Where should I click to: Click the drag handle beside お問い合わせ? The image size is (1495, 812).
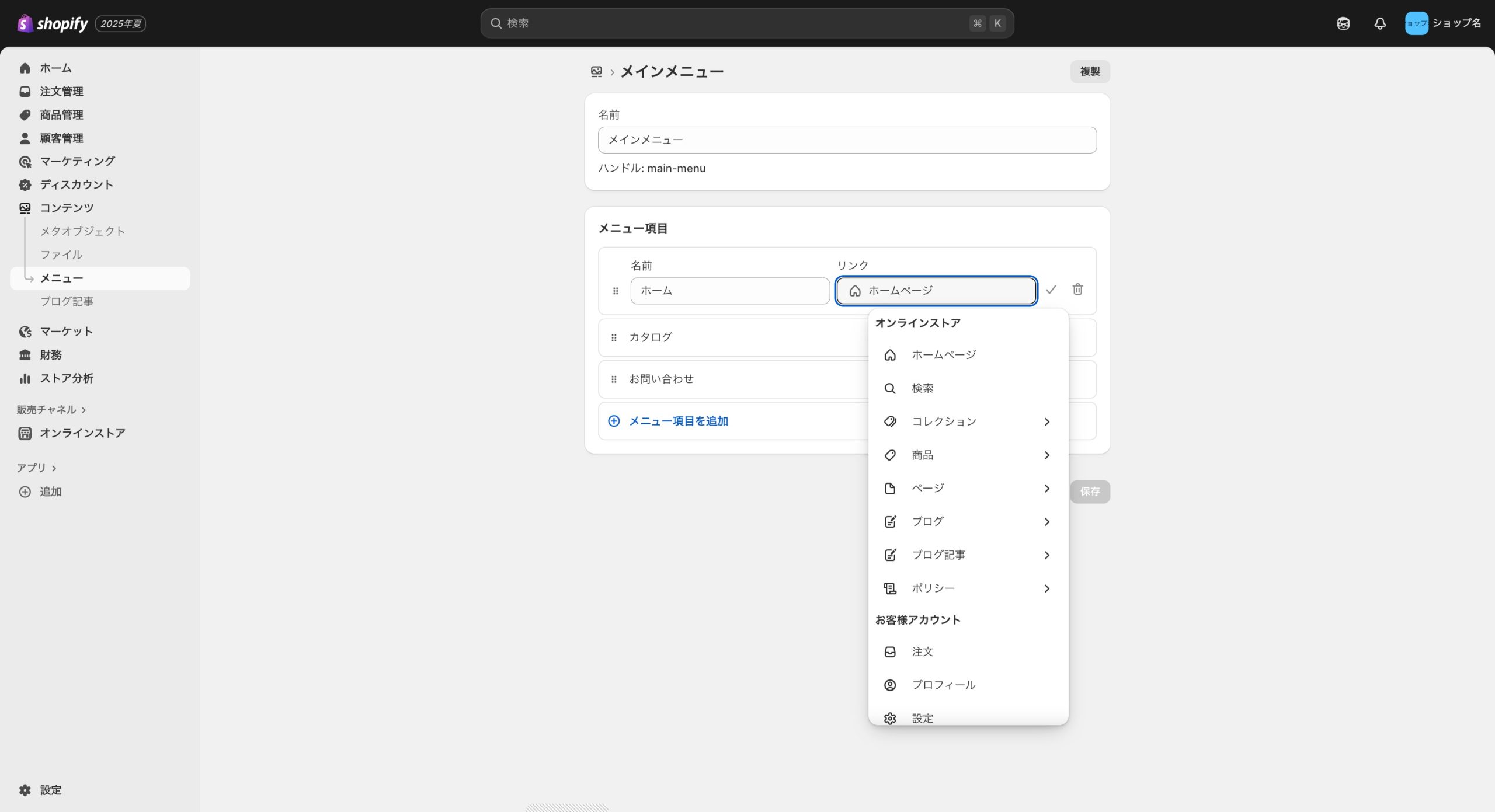614,379
